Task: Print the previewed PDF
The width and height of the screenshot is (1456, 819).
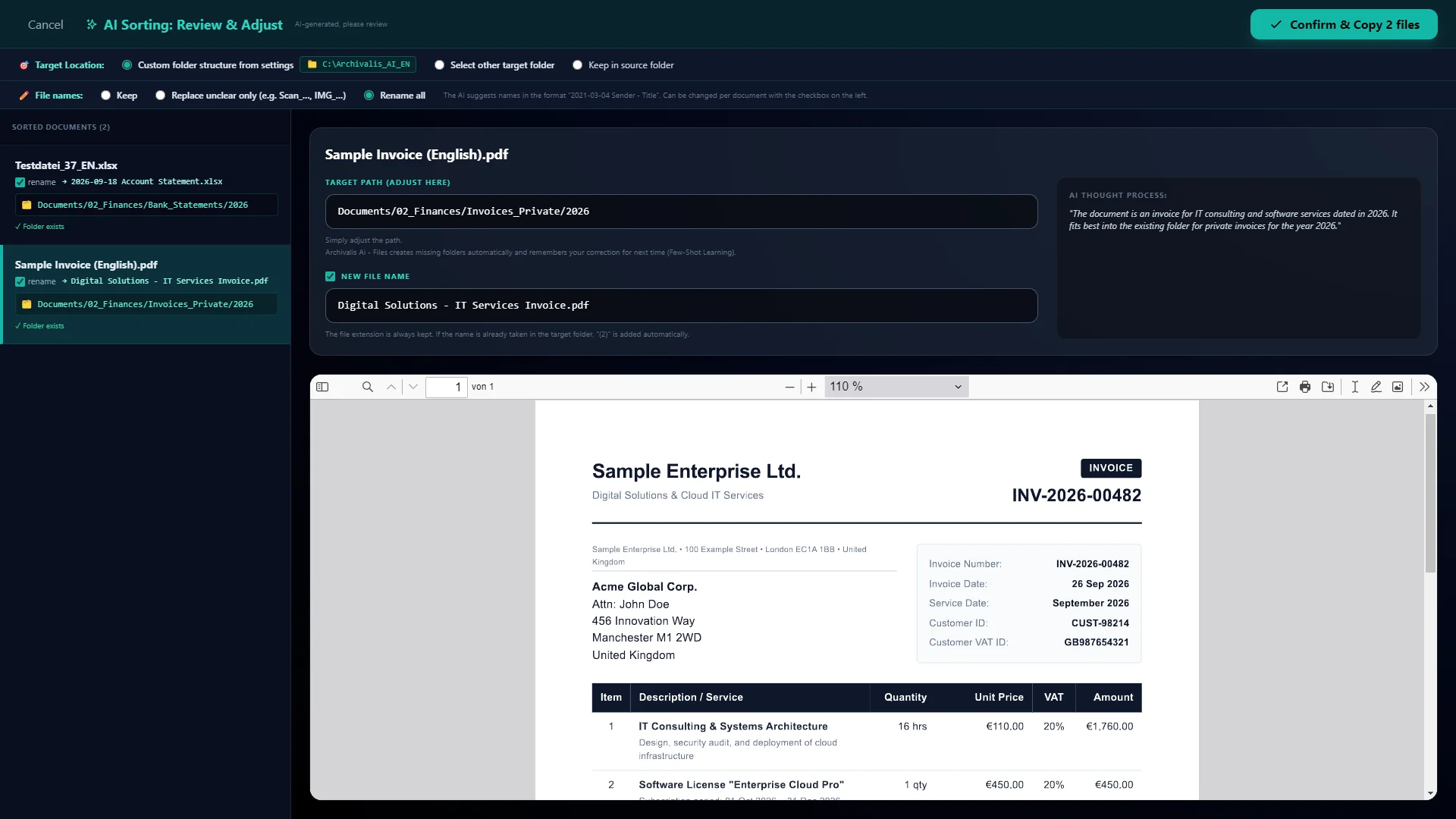Action: point(1305,387)
